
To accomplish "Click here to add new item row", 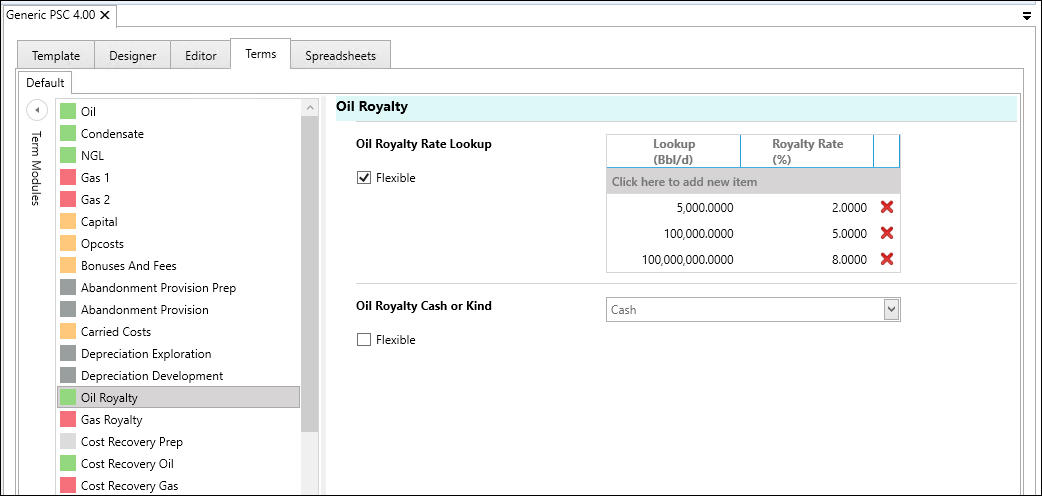I will 753,182.
